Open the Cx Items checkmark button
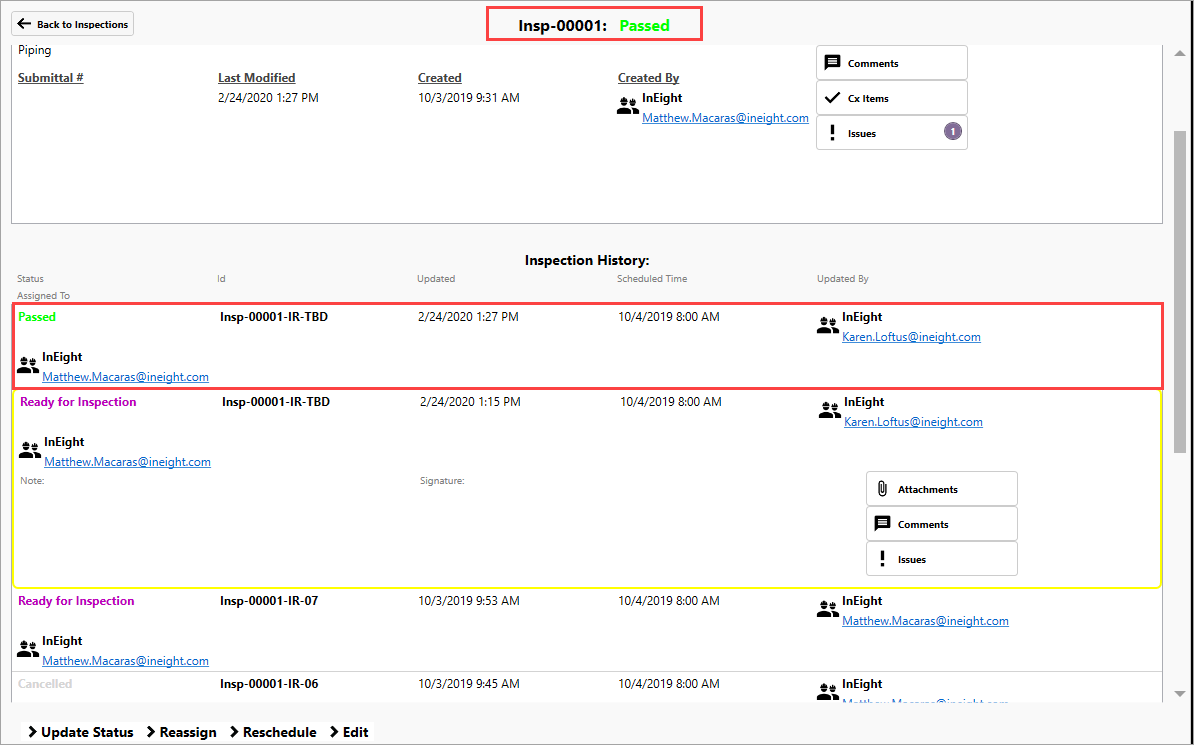The width and height of the screenshot is (1194, 745). click(x=891, y=98)
